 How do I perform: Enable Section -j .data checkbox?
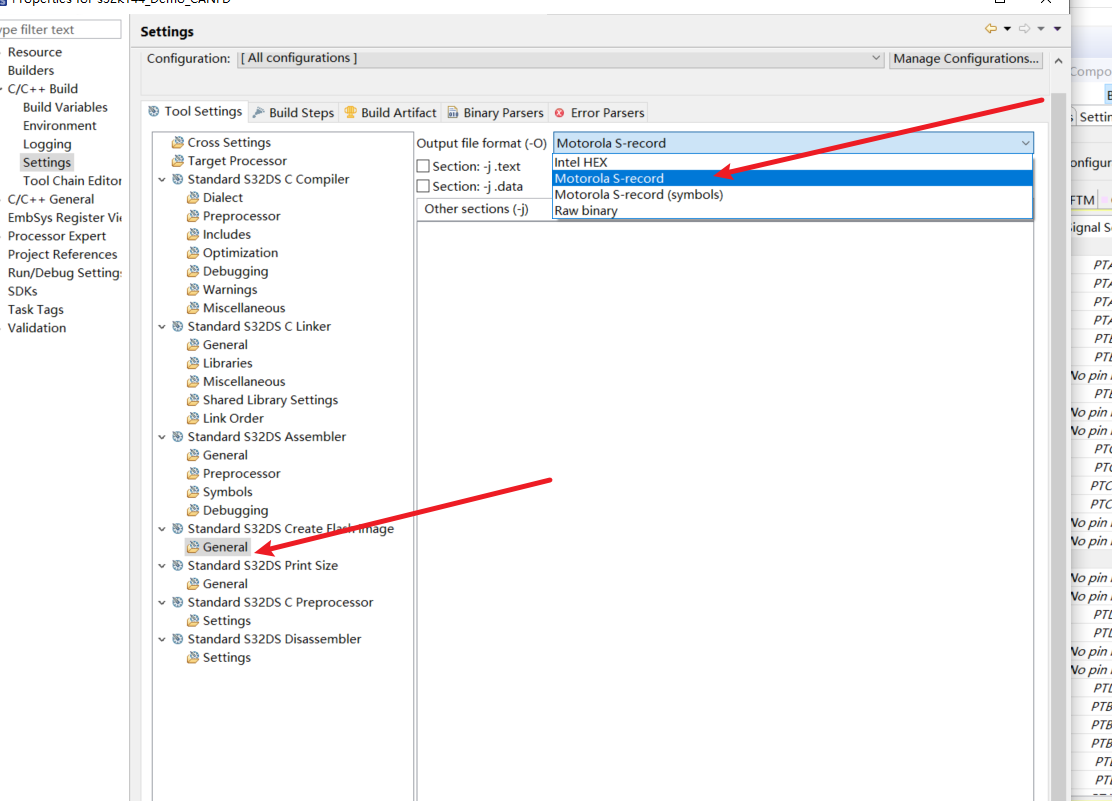pyautogui.click(x=423, y=186)
